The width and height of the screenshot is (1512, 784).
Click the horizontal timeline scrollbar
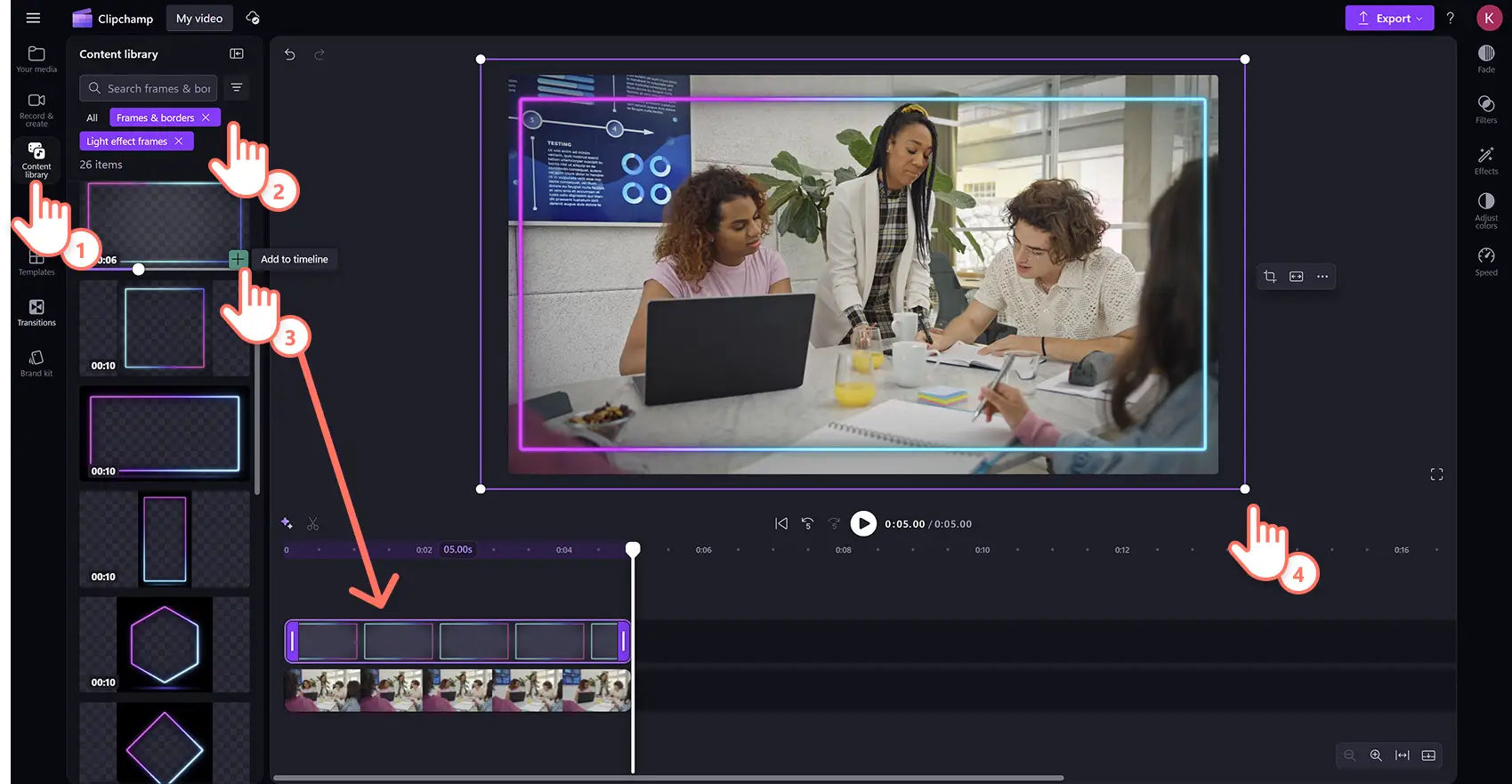668,778
